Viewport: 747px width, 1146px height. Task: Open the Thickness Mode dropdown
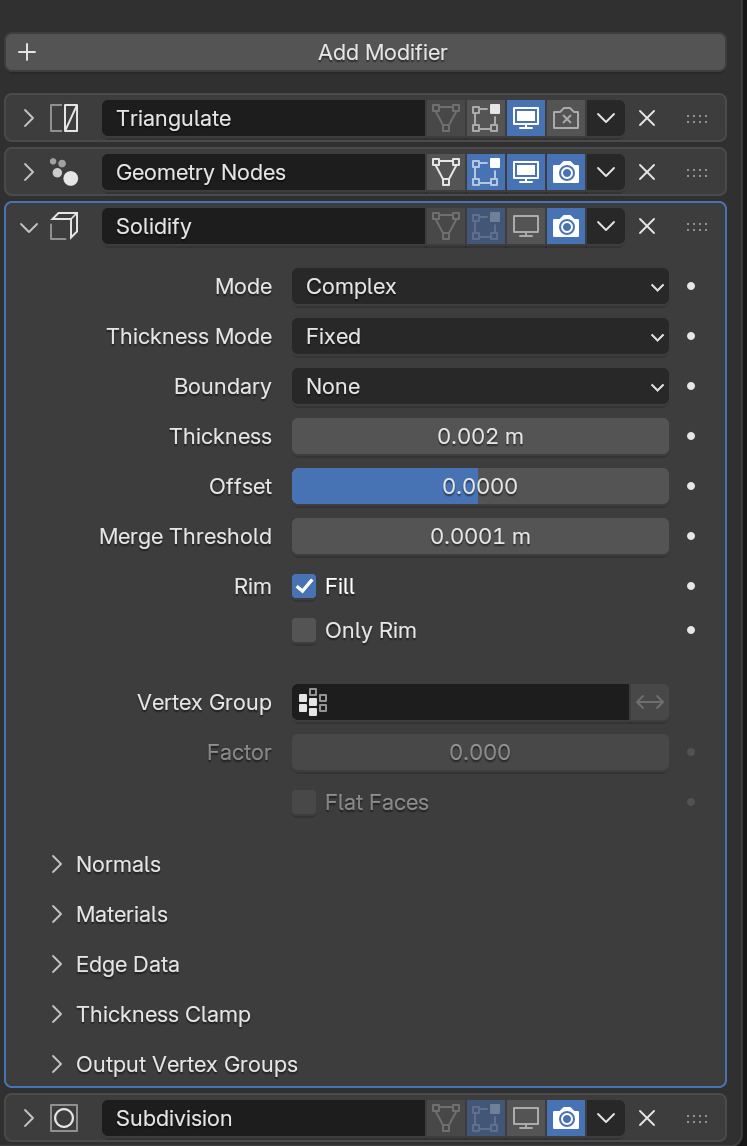coord(480,337)
